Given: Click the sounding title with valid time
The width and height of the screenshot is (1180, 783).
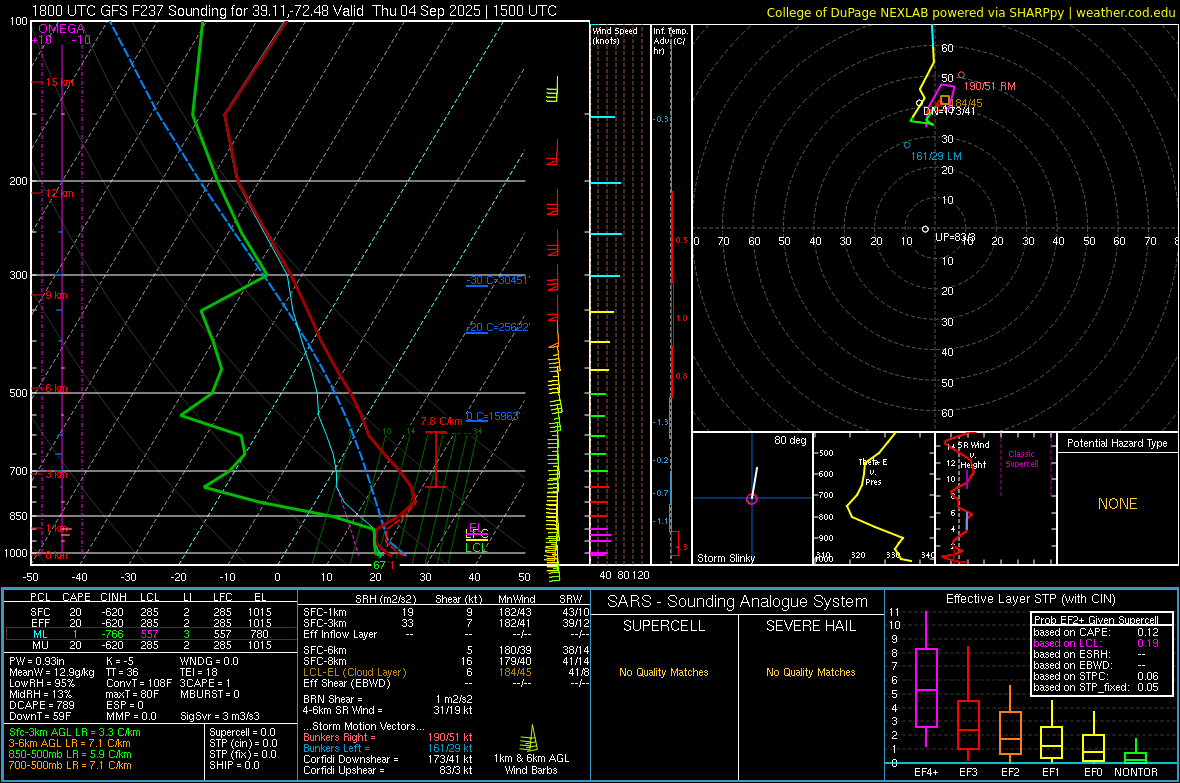Looking at the screenshot, I should click(294, 11).
